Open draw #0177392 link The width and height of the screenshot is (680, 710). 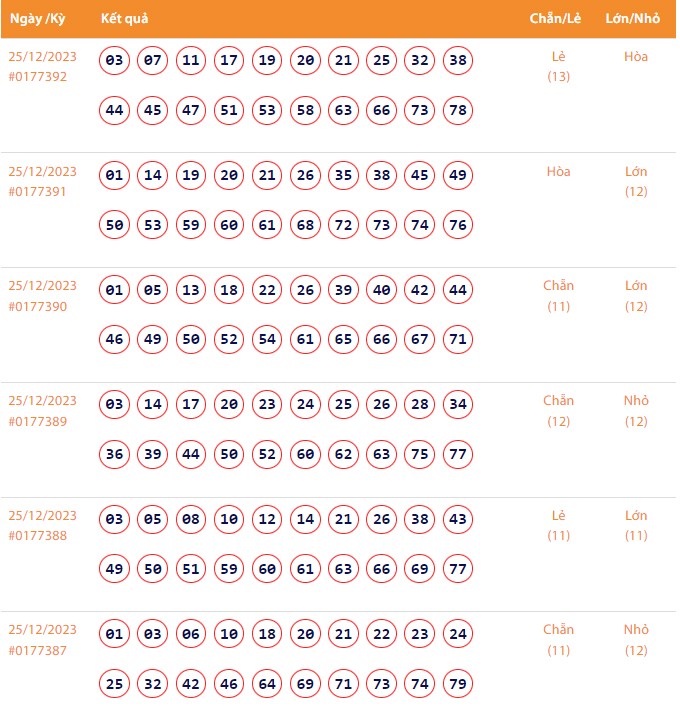[x=37, y=76]
